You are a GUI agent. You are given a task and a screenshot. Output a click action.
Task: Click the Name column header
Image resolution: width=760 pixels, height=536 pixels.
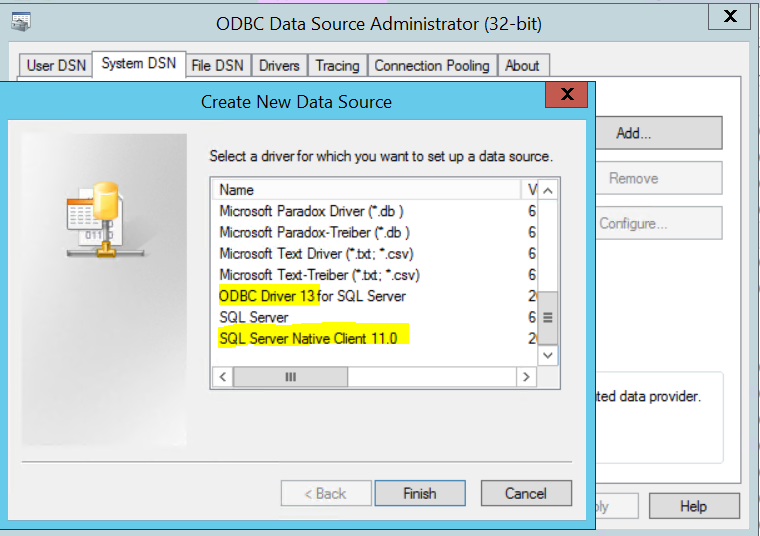367,190
